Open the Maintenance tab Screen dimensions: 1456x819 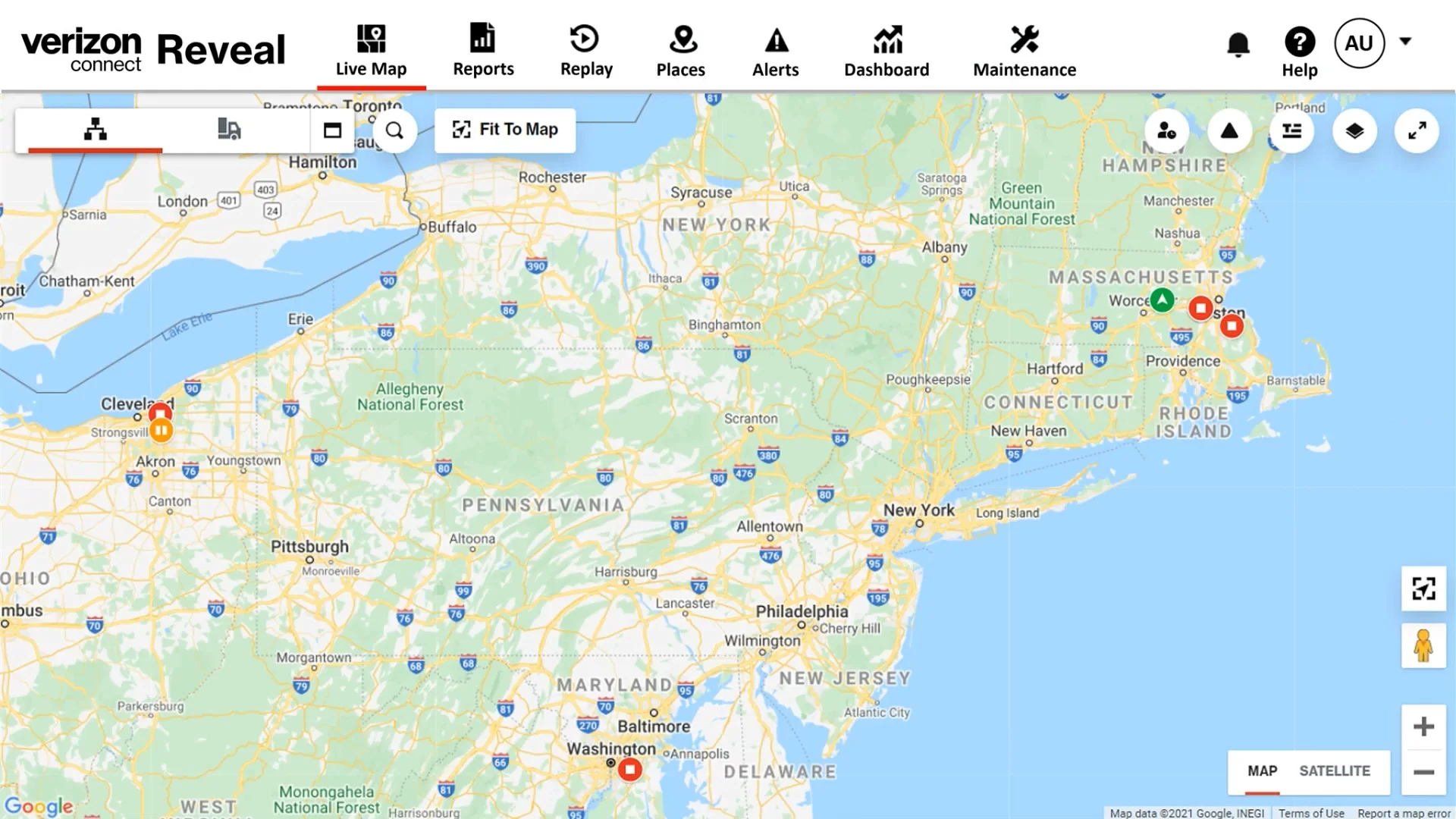click(1025, 50)
